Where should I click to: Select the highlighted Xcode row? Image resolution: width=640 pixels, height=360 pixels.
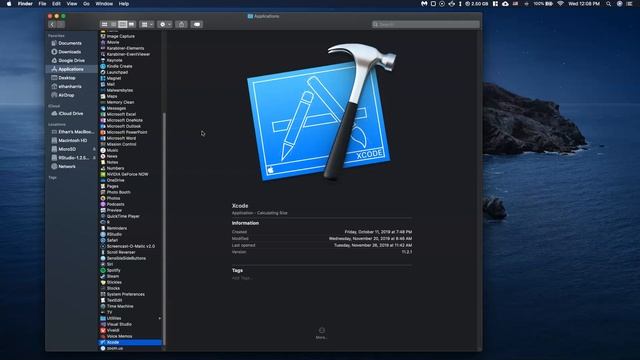coord(131,342)
